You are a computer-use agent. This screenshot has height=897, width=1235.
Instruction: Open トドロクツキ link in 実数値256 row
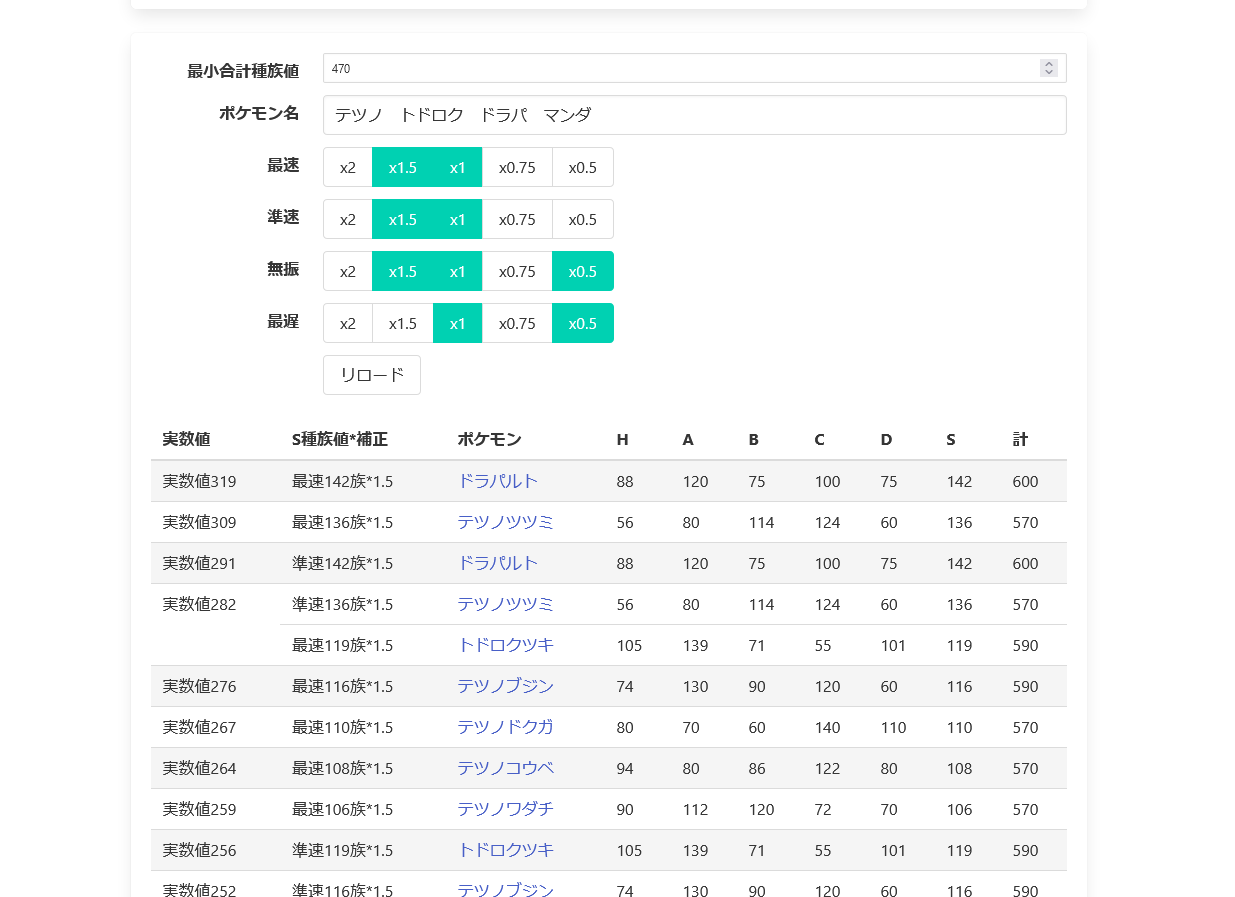(x=506, y=850)
